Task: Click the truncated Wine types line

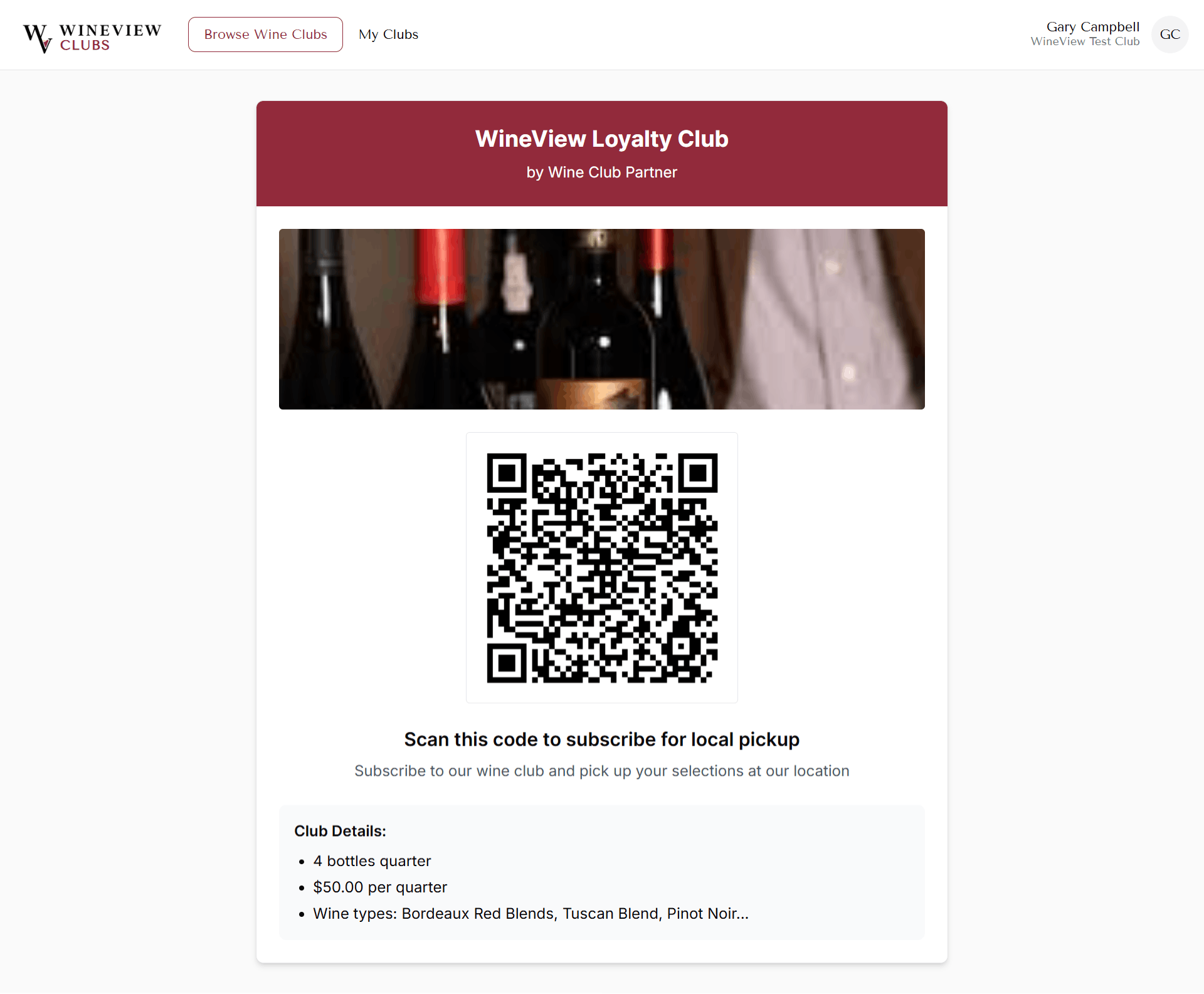Action: 531,914
